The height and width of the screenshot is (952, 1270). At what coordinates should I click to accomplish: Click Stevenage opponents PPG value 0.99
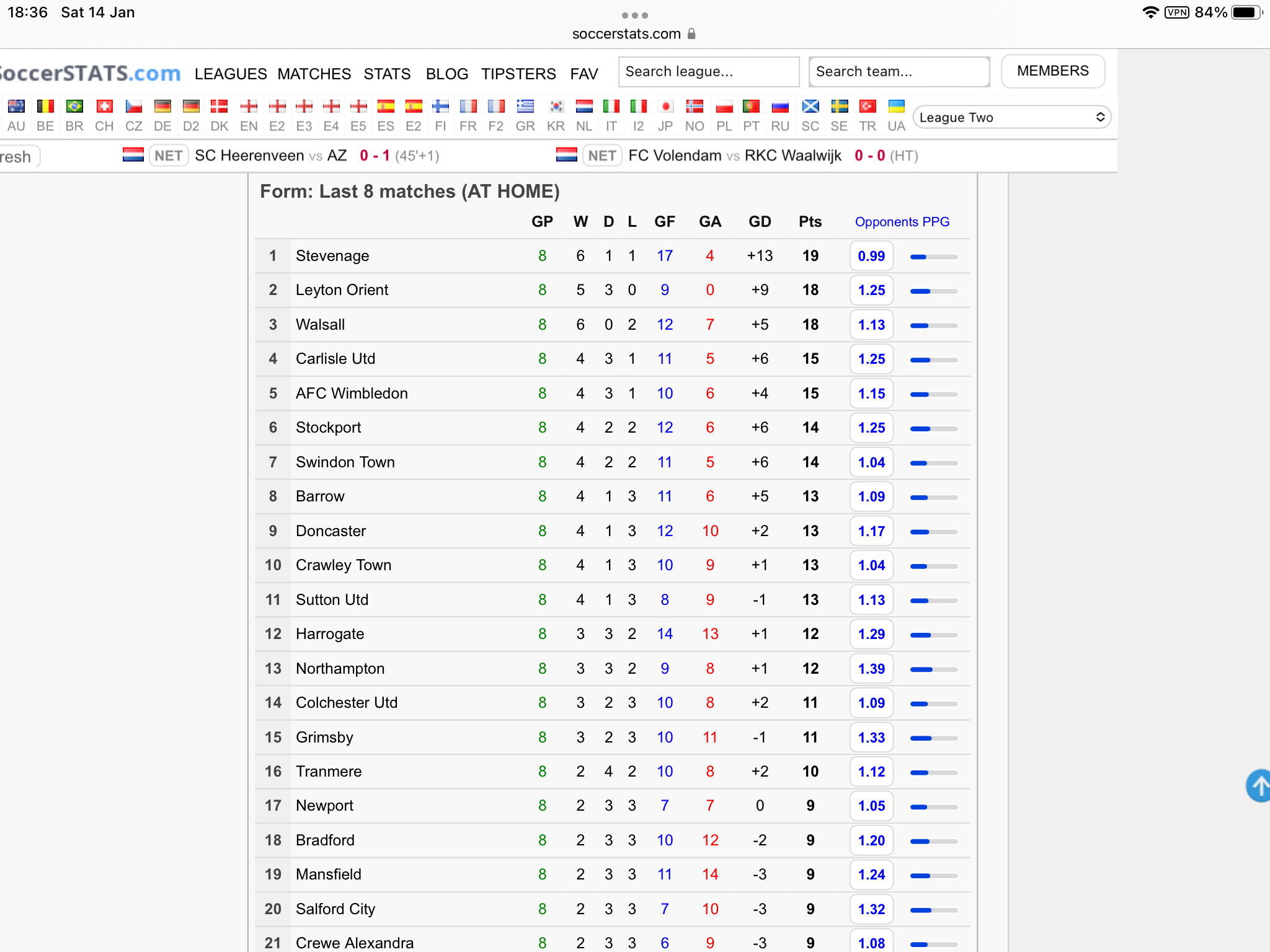pos(871,256)
